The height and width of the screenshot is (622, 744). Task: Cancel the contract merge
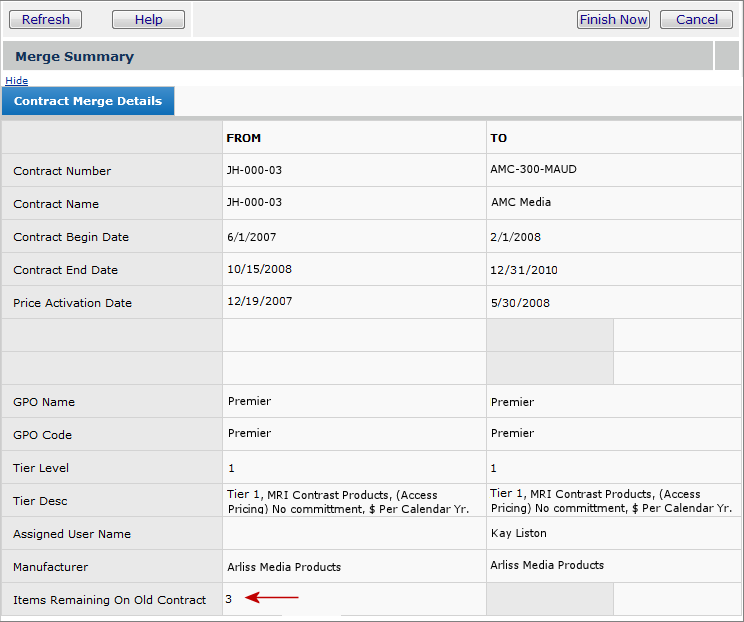pos(696,19)
